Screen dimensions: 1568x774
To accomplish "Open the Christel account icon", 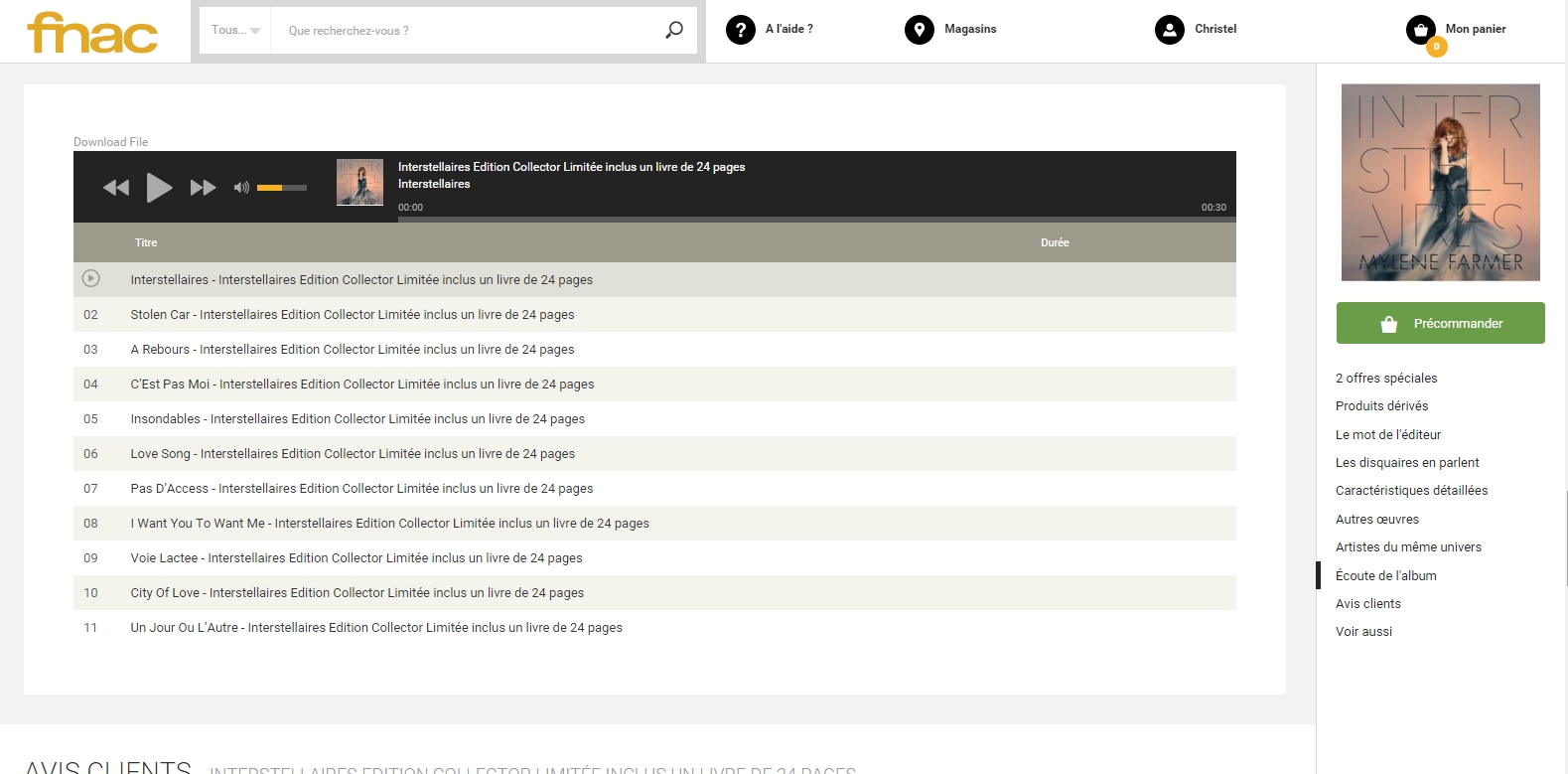I will point(1169,30).
